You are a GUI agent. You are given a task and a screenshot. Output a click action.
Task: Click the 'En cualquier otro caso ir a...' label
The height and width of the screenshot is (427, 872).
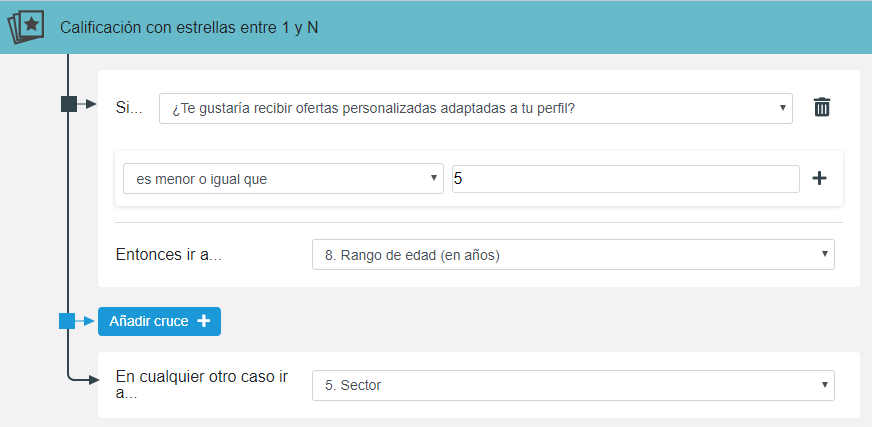[x=202, y=385]
